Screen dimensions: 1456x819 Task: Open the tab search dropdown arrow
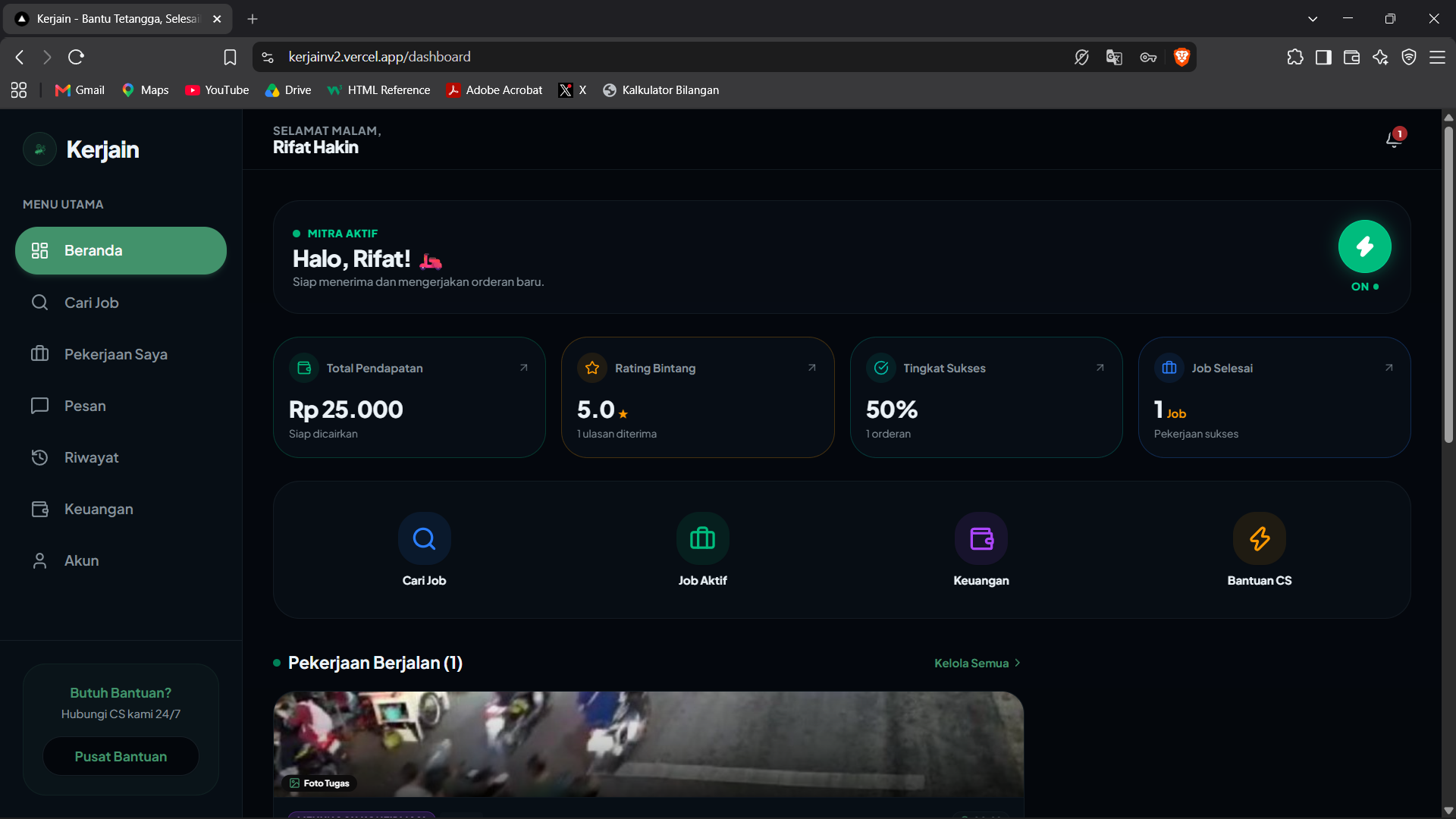coord(1313,19)
